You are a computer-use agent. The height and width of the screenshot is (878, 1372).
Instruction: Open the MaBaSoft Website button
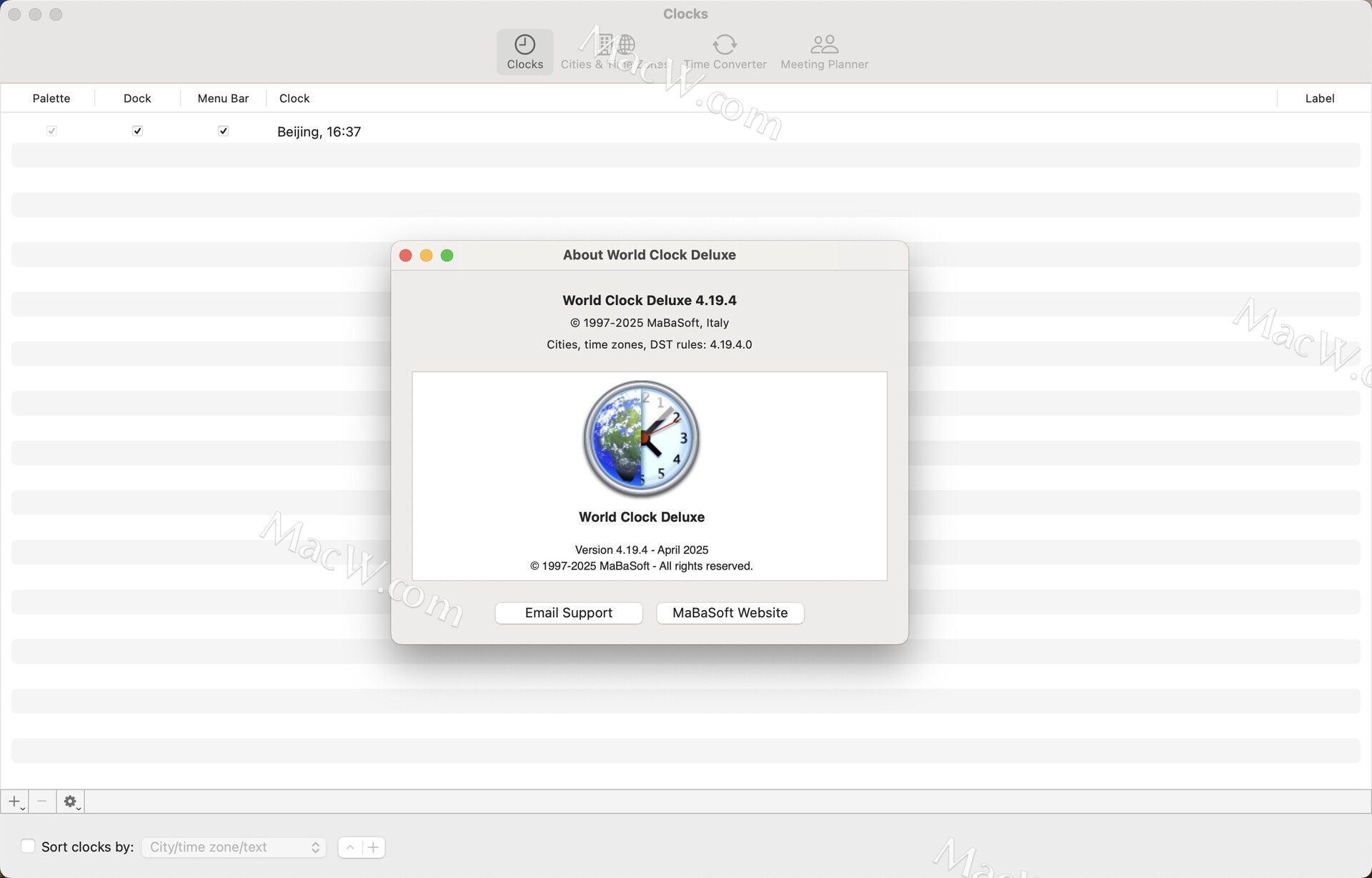(x=730, y=613)
